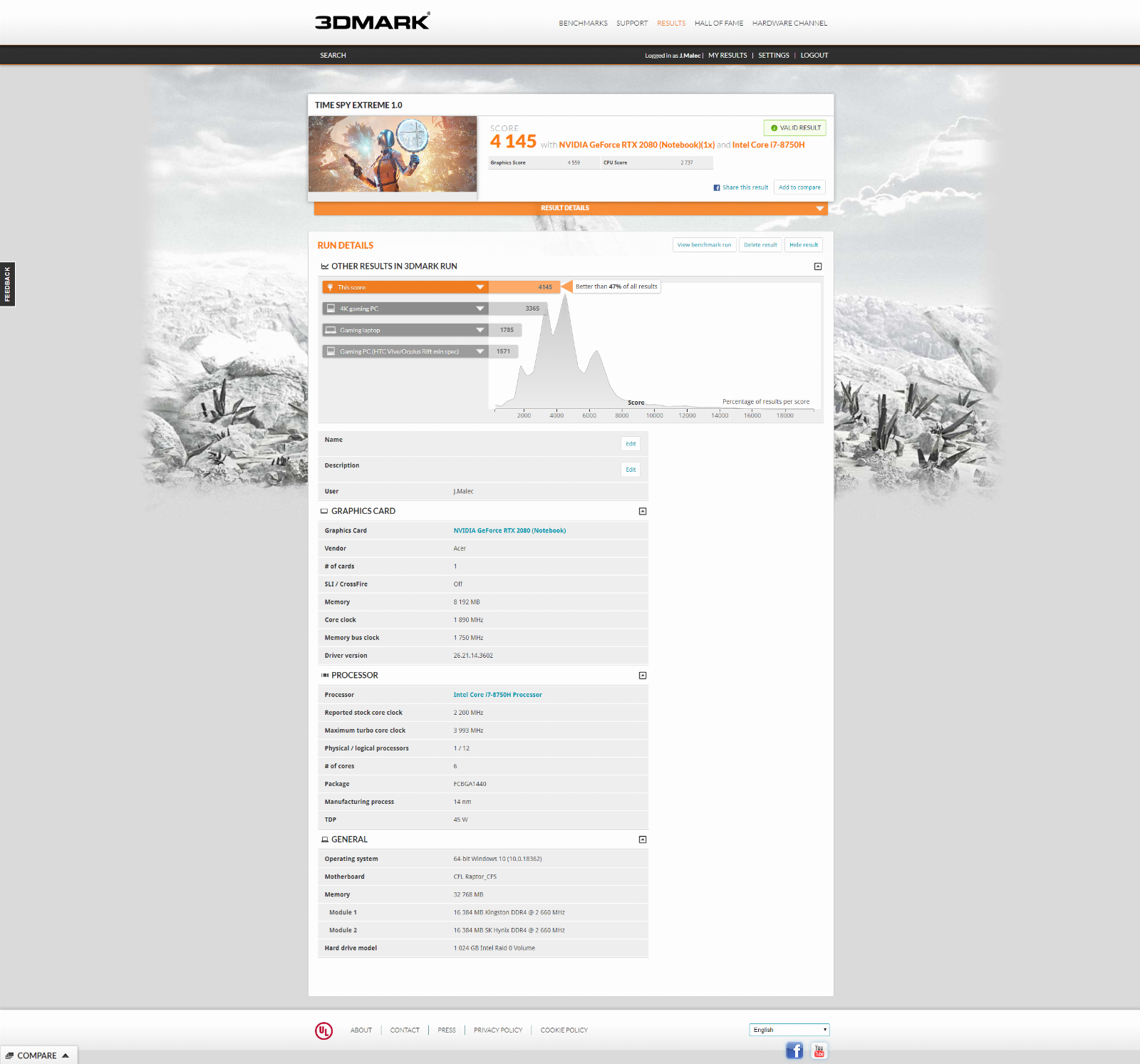Click Intel Core i7-8750H link in score header
Screen dimensions: 1140x1064
[768, 145]
